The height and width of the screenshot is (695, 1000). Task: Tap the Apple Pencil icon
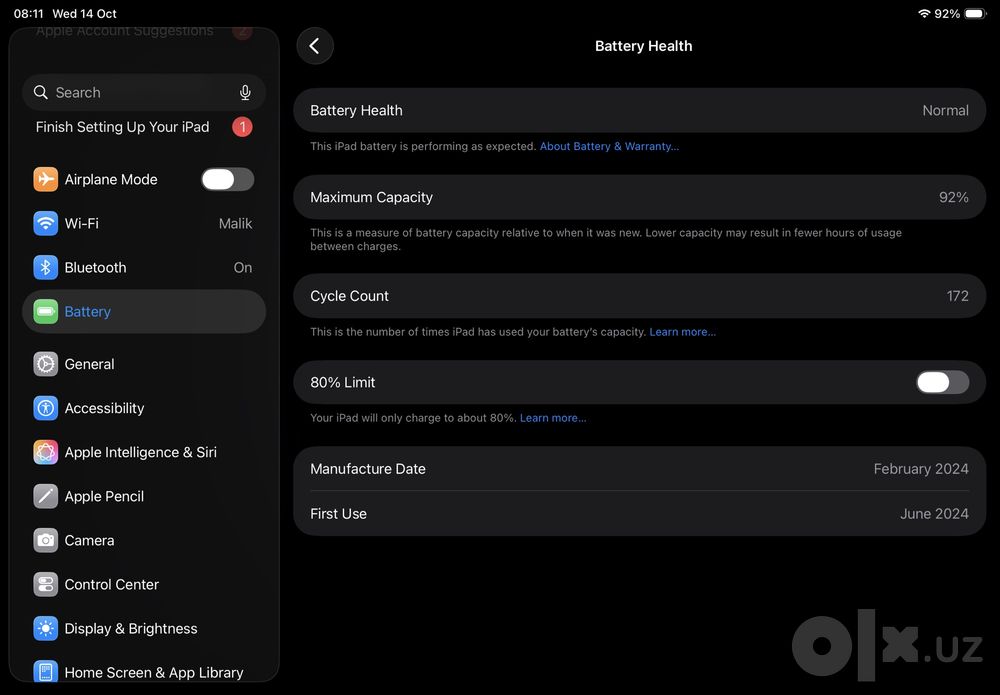45,496
